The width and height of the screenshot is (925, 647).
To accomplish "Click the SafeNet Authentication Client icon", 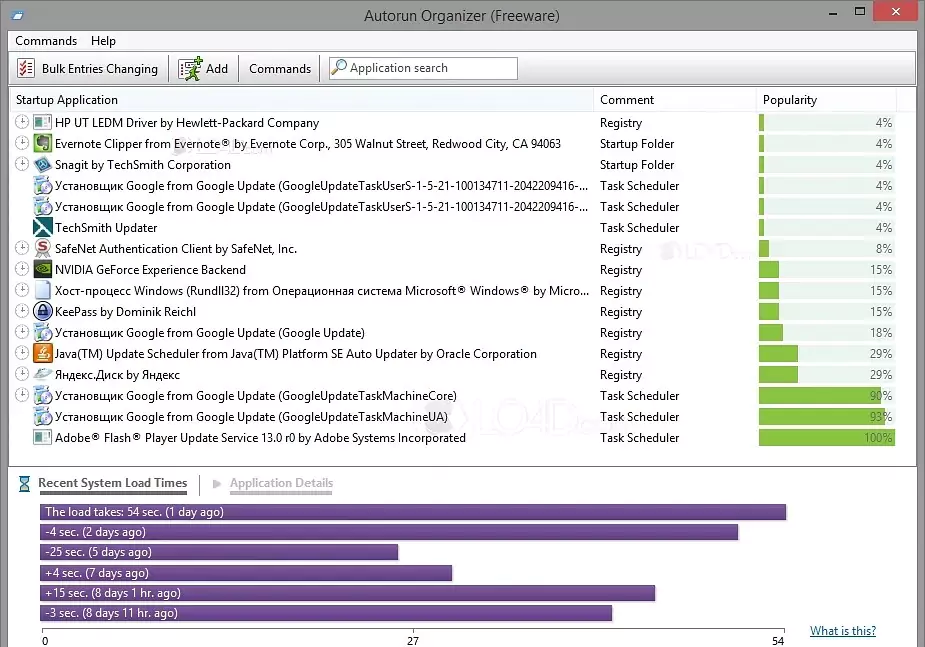I will click(40, 248).
